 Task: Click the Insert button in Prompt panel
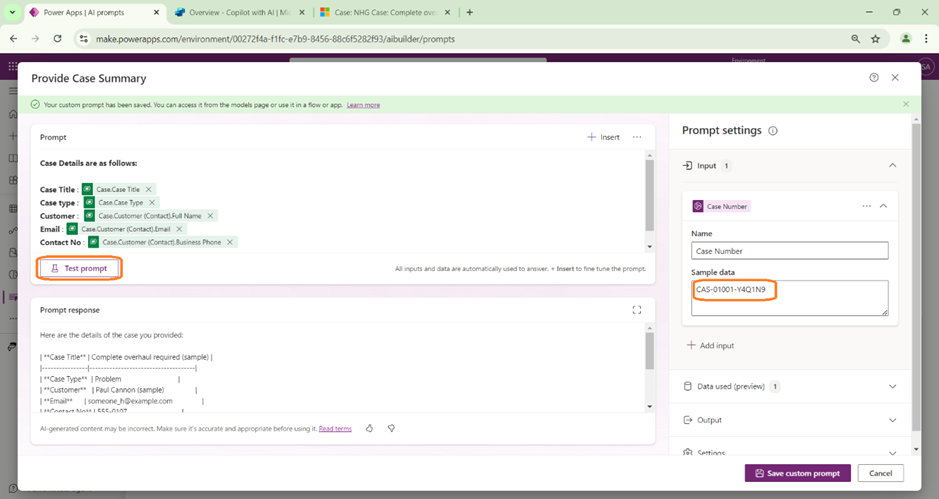[603, 137]
